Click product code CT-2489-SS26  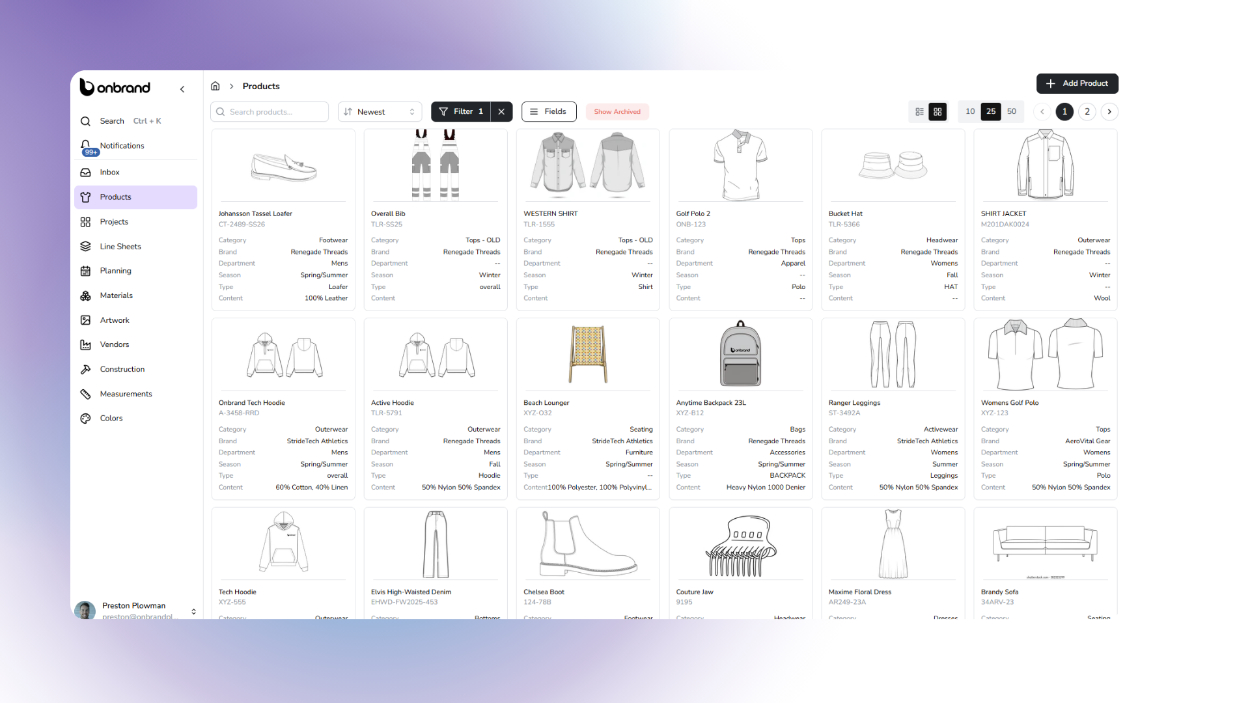point(242,225)
